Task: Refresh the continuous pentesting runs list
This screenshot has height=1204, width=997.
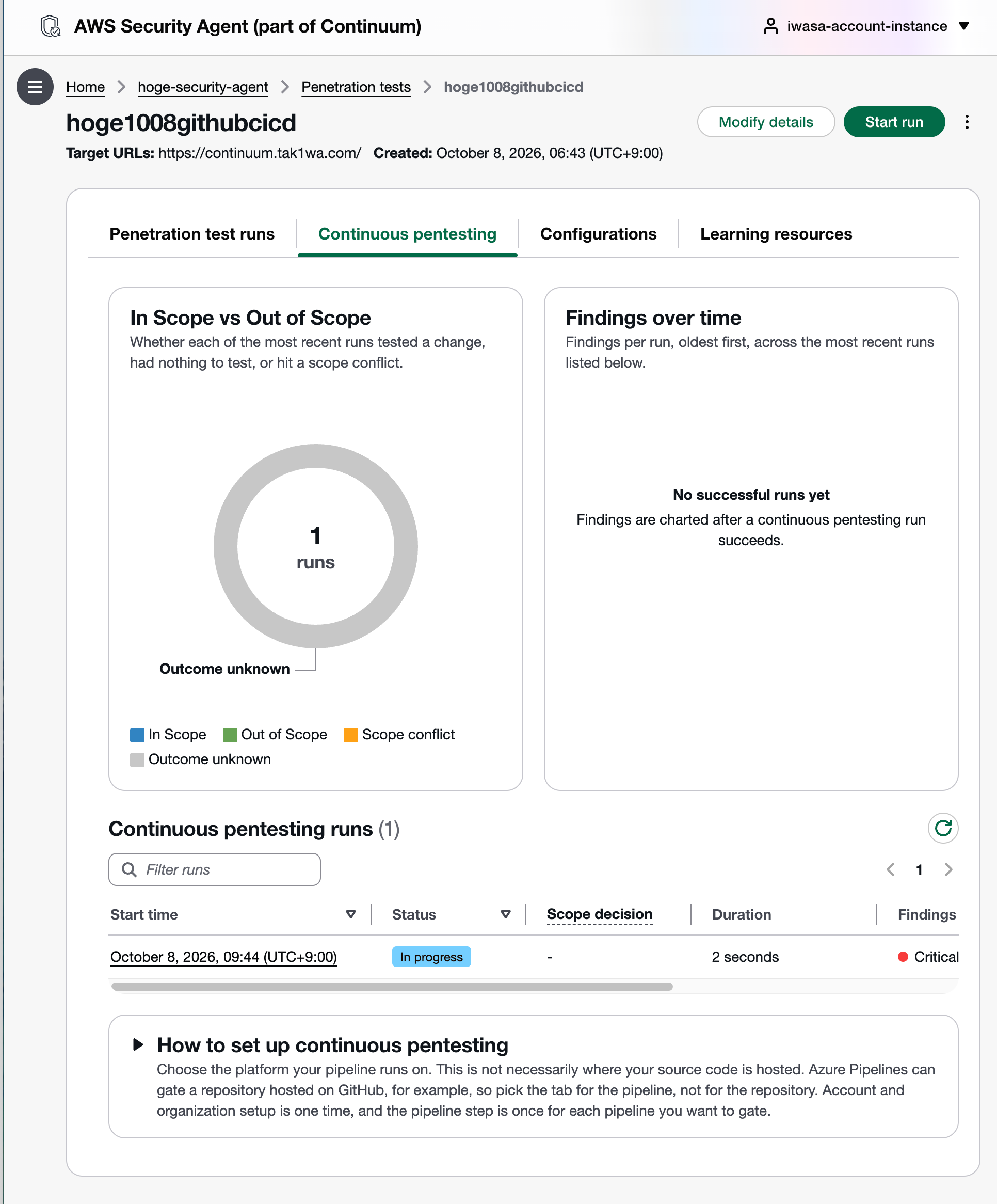Action: click(x=943, y=828)
